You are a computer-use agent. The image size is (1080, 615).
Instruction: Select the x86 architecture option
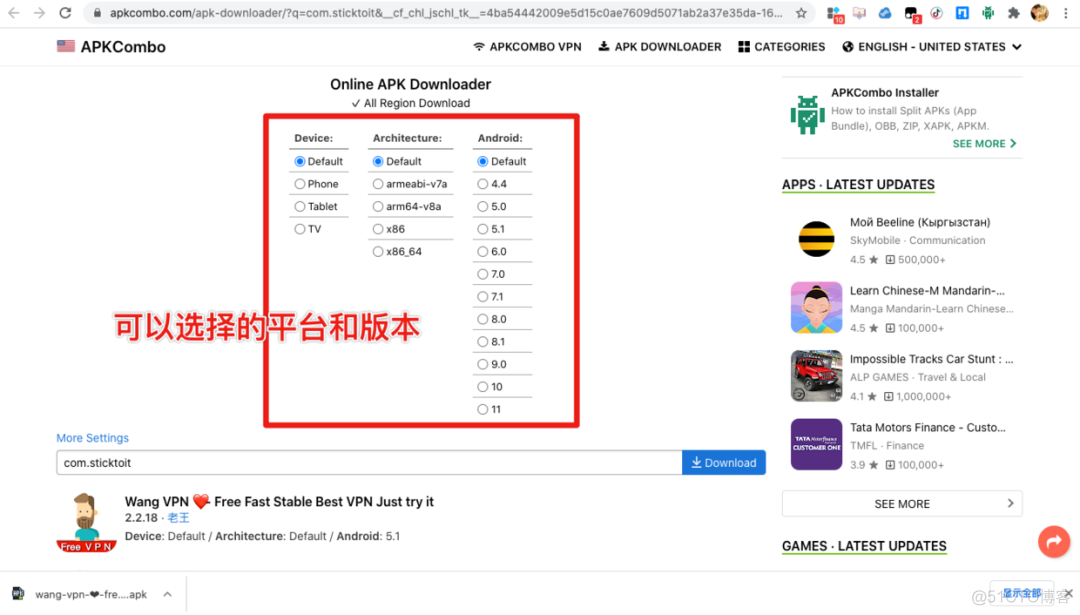tap(378, 229)
